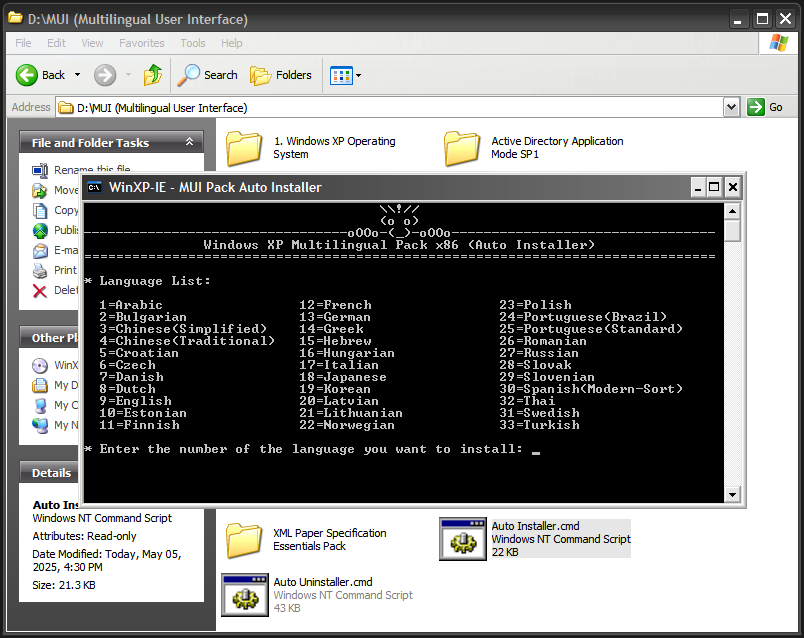Click the Go button
The height and width of the screenshot is (638, 804).
pos(766,107)
